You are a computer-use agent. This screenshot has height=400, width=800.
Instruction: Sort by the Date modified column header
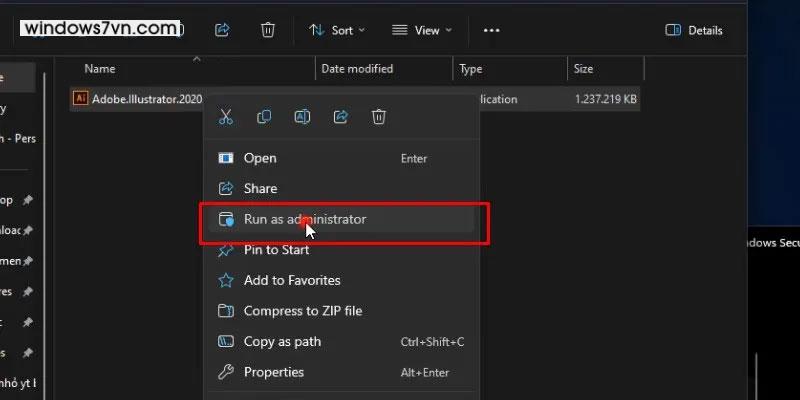(x=356, y=69)
